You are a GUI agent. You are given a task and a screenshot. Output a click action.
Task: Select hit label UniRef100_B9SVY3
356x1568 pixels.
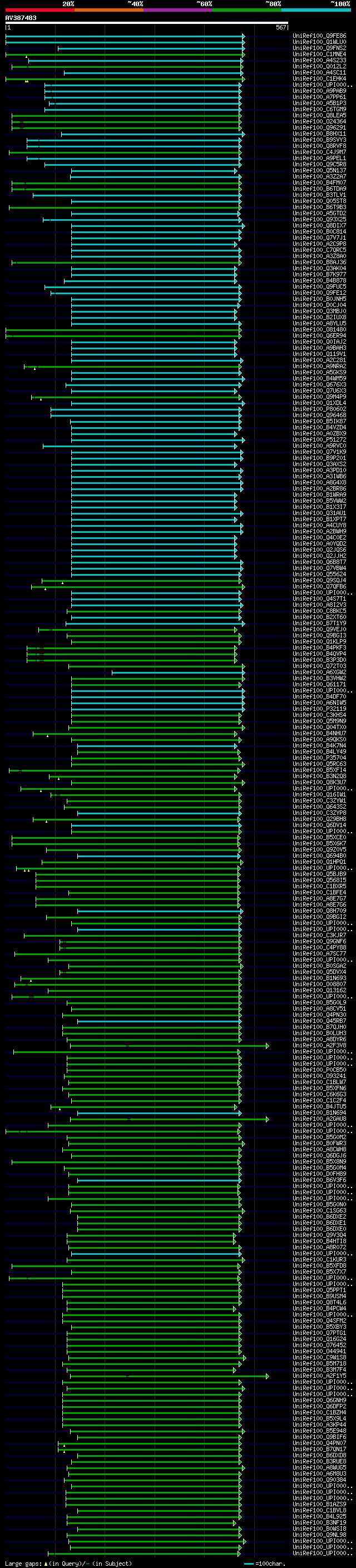(319, 140)
